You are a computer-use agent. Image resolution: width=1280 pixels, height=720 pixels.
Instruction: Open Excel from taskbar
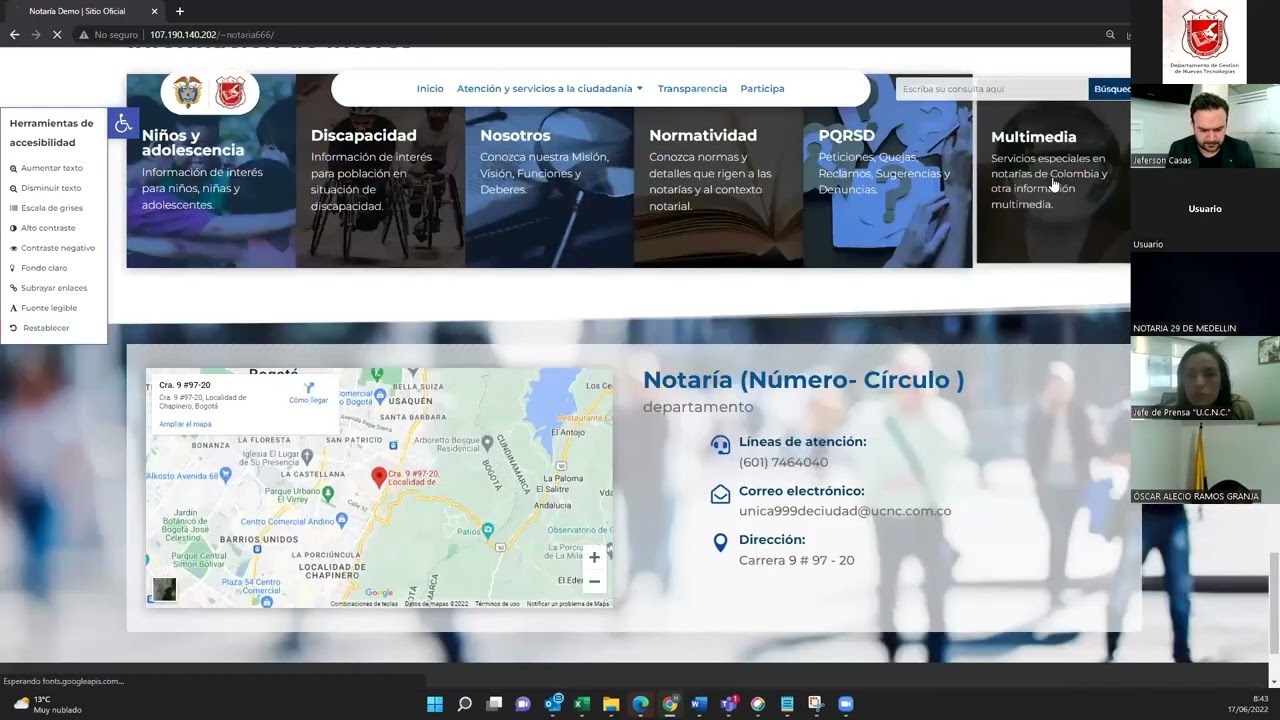(582, 704)
